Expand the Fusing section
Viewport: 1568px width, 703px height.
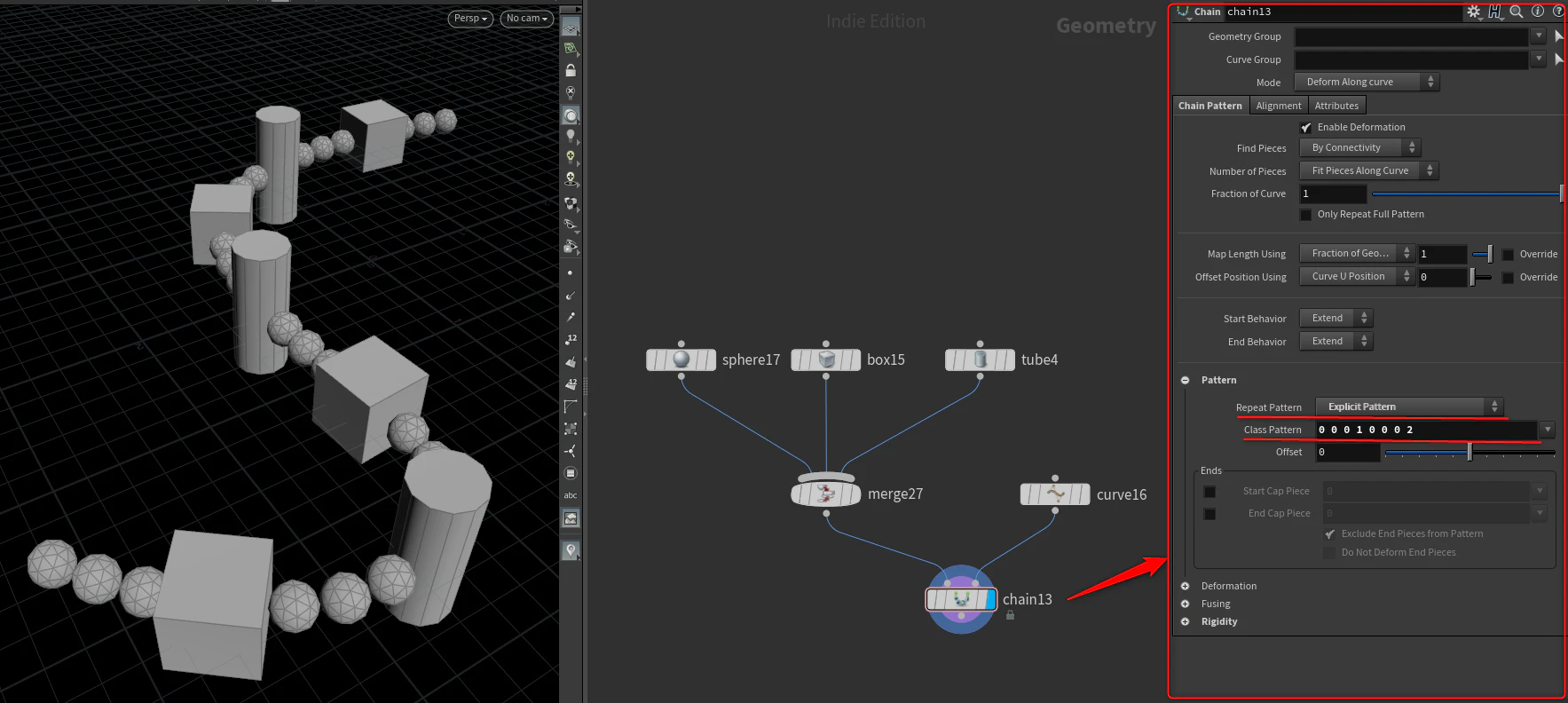(x=1186, y=604)
